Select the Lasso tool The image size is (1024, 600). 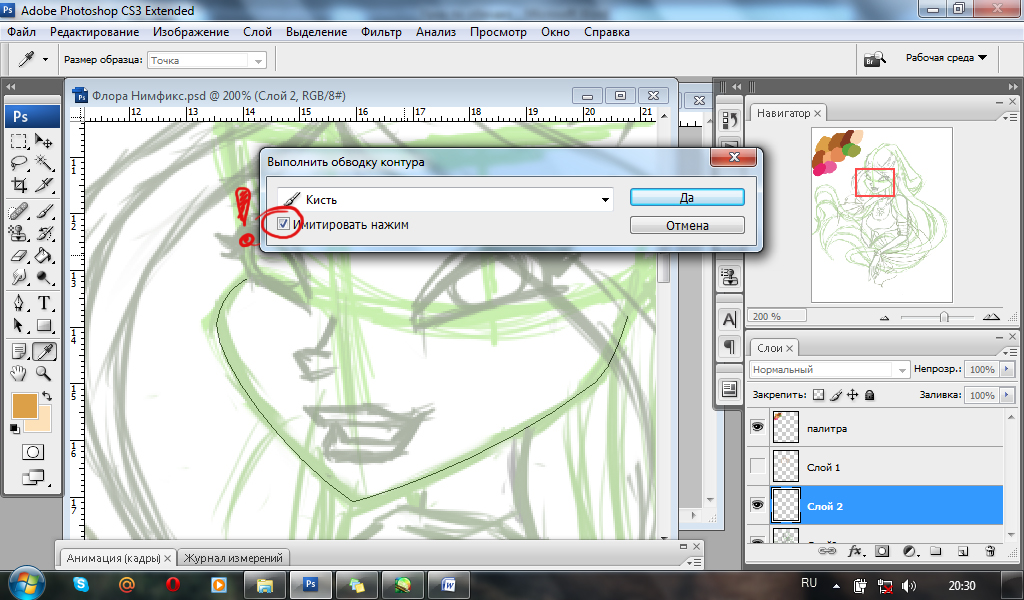click(19, 163)
